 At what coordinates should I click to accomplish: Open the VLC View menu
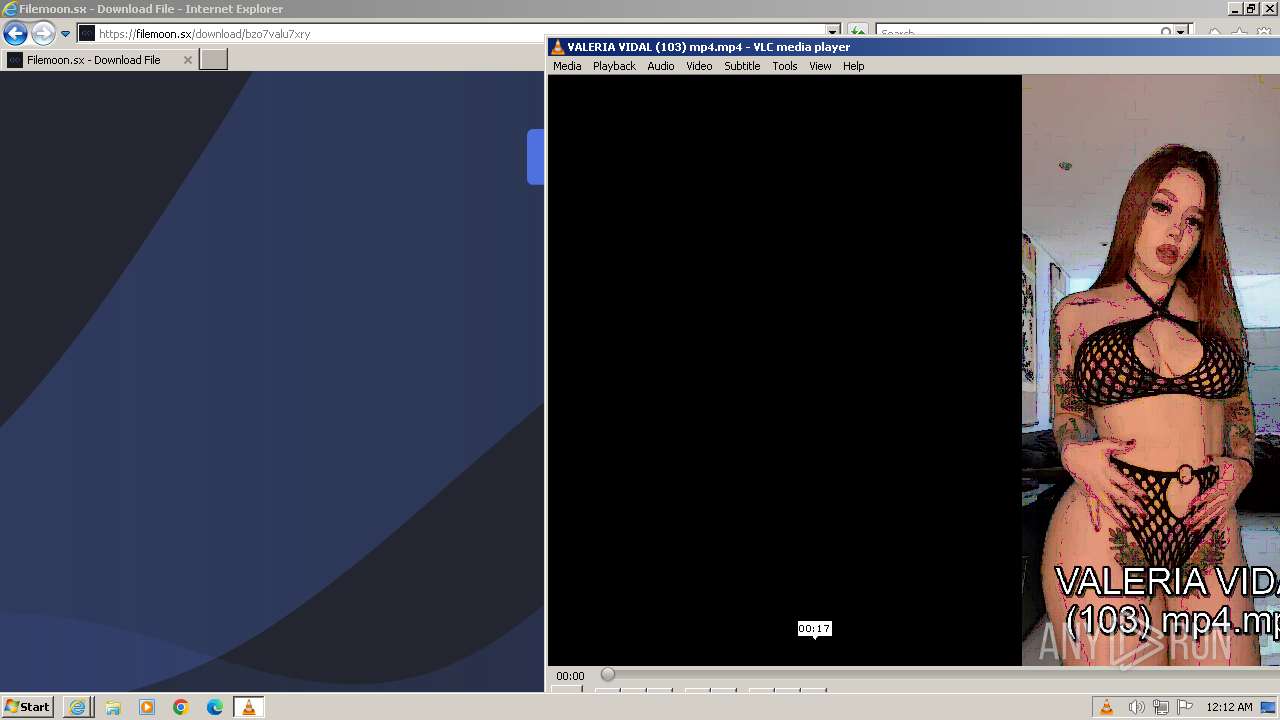[x=820, y=66]
